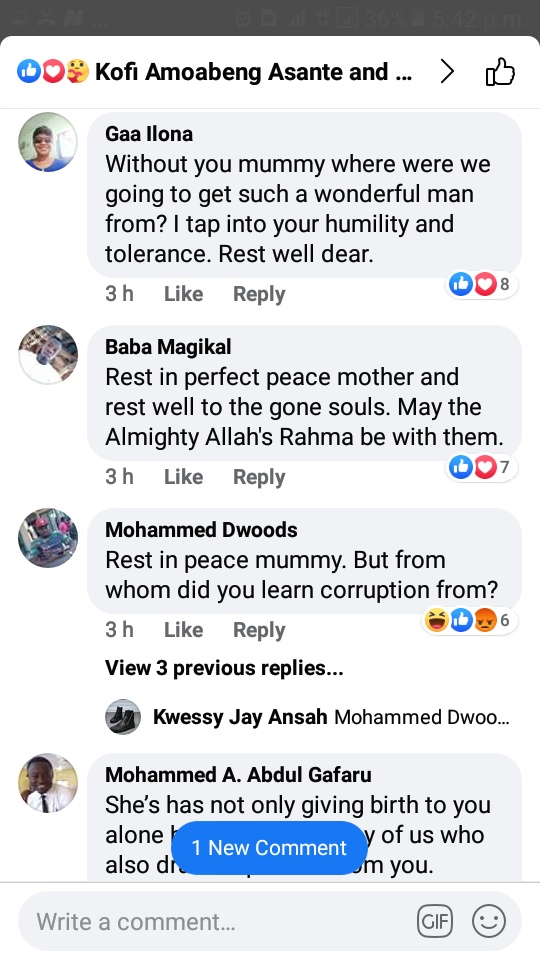Open the emoji smiley picker

click(489, 921)
